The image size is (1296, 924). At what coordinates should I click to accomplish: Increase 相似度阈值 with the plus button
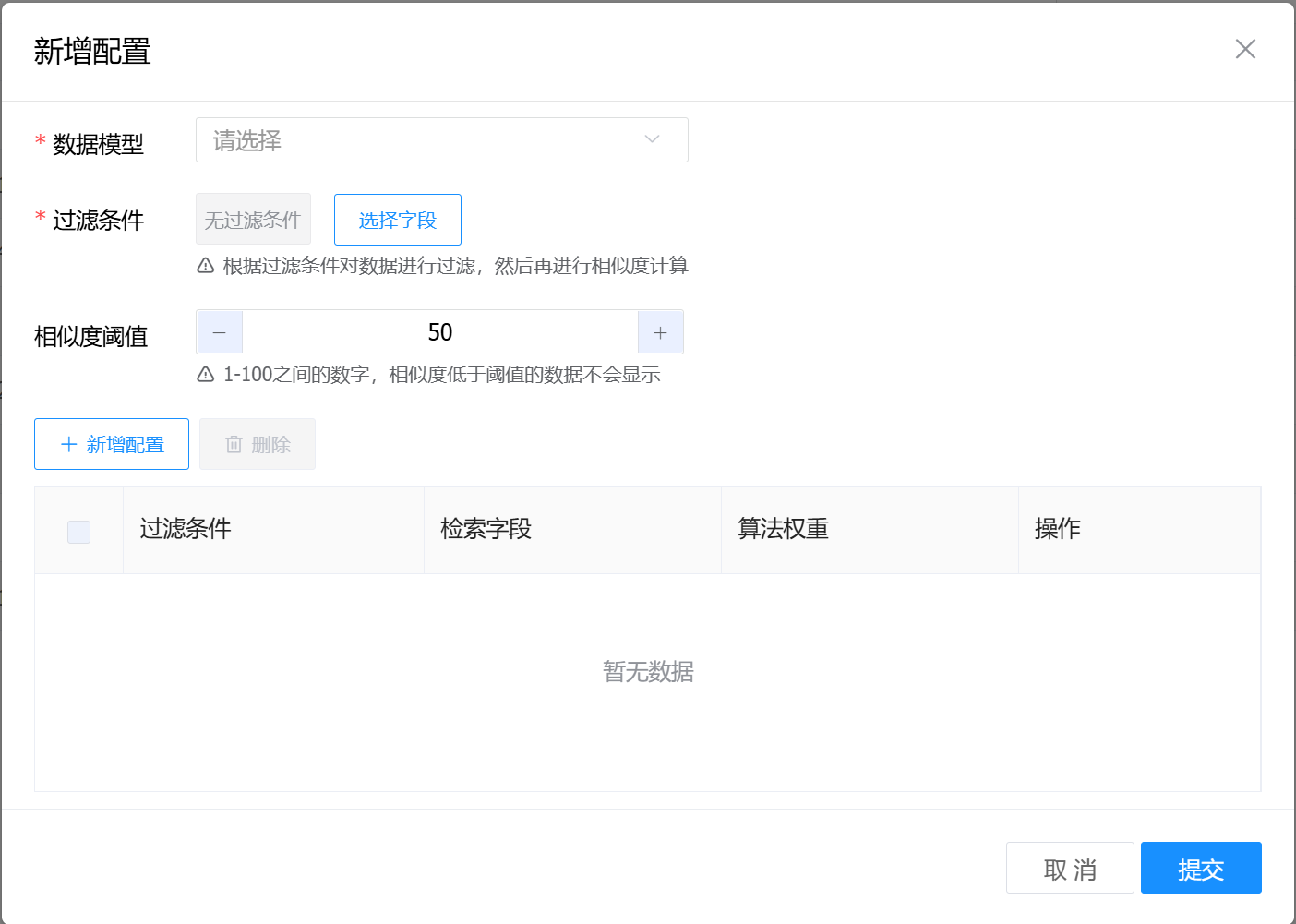pos(660,332)
